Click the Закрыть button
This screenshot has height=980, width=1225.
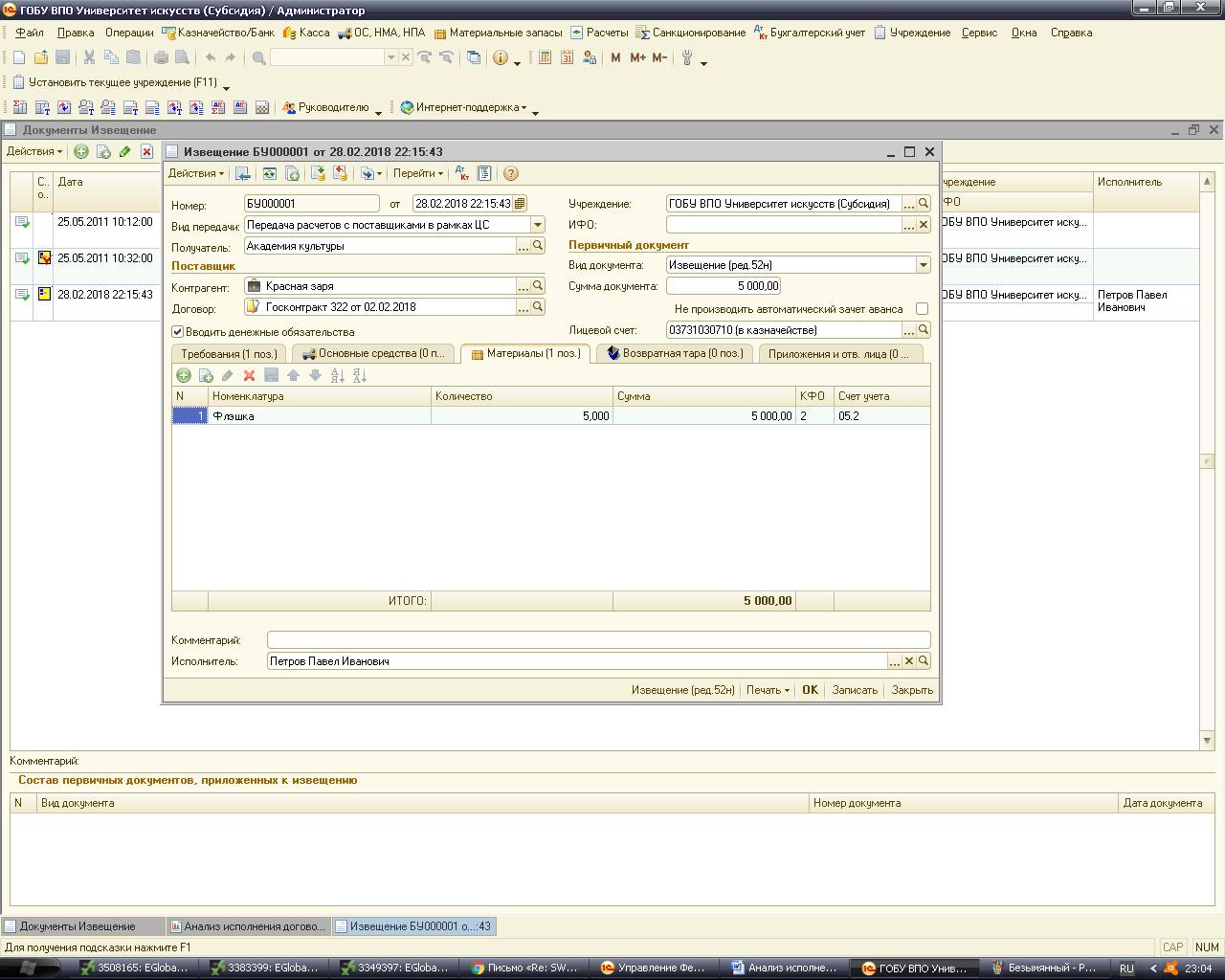(x=912, y=690)
